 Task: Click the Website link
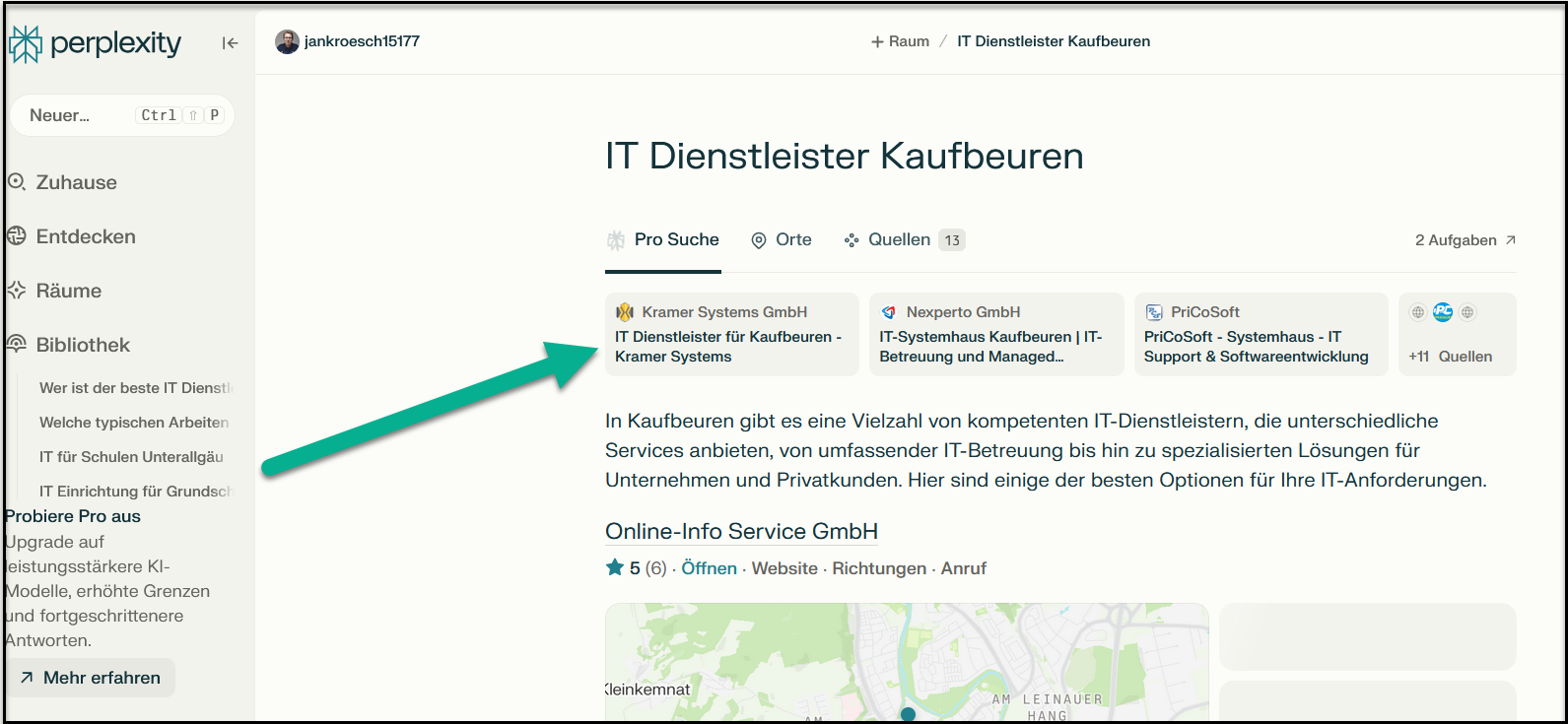pyautogui.click(x=784, y=568)
